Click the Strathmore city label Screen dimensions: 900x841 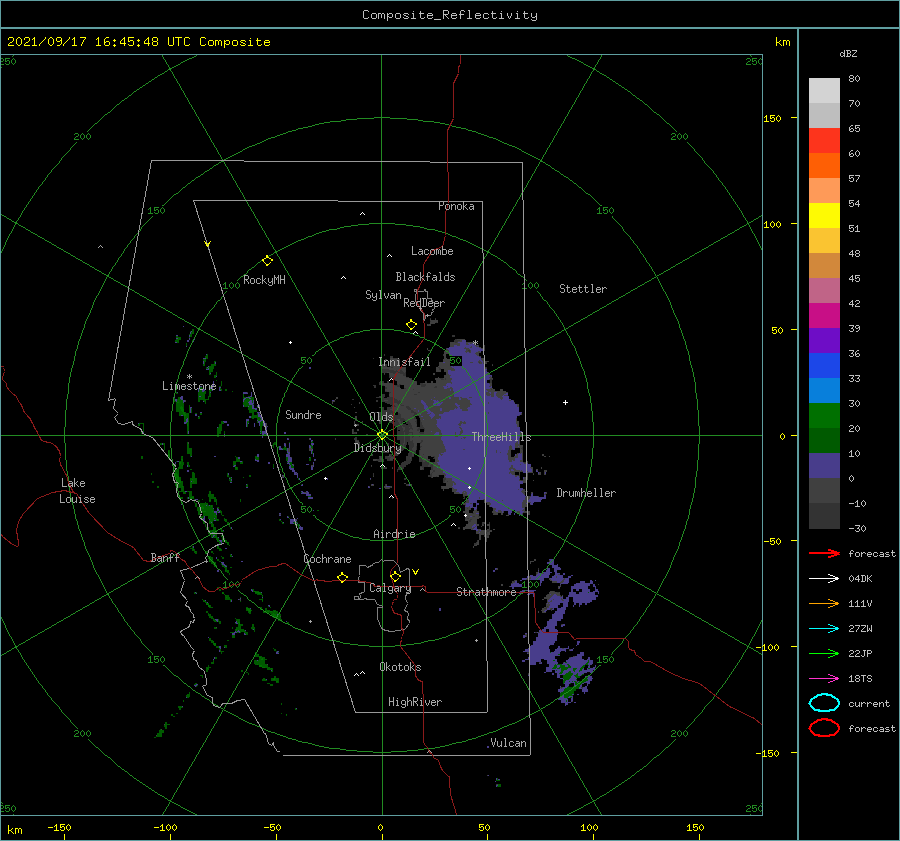click(486, 592)
